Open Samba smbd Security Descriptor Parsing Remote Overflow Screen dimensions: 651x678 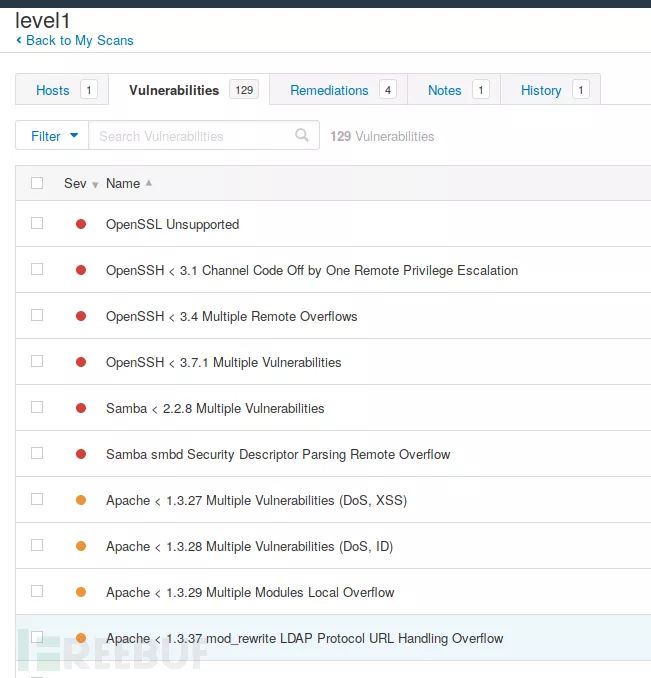[278, 454]
